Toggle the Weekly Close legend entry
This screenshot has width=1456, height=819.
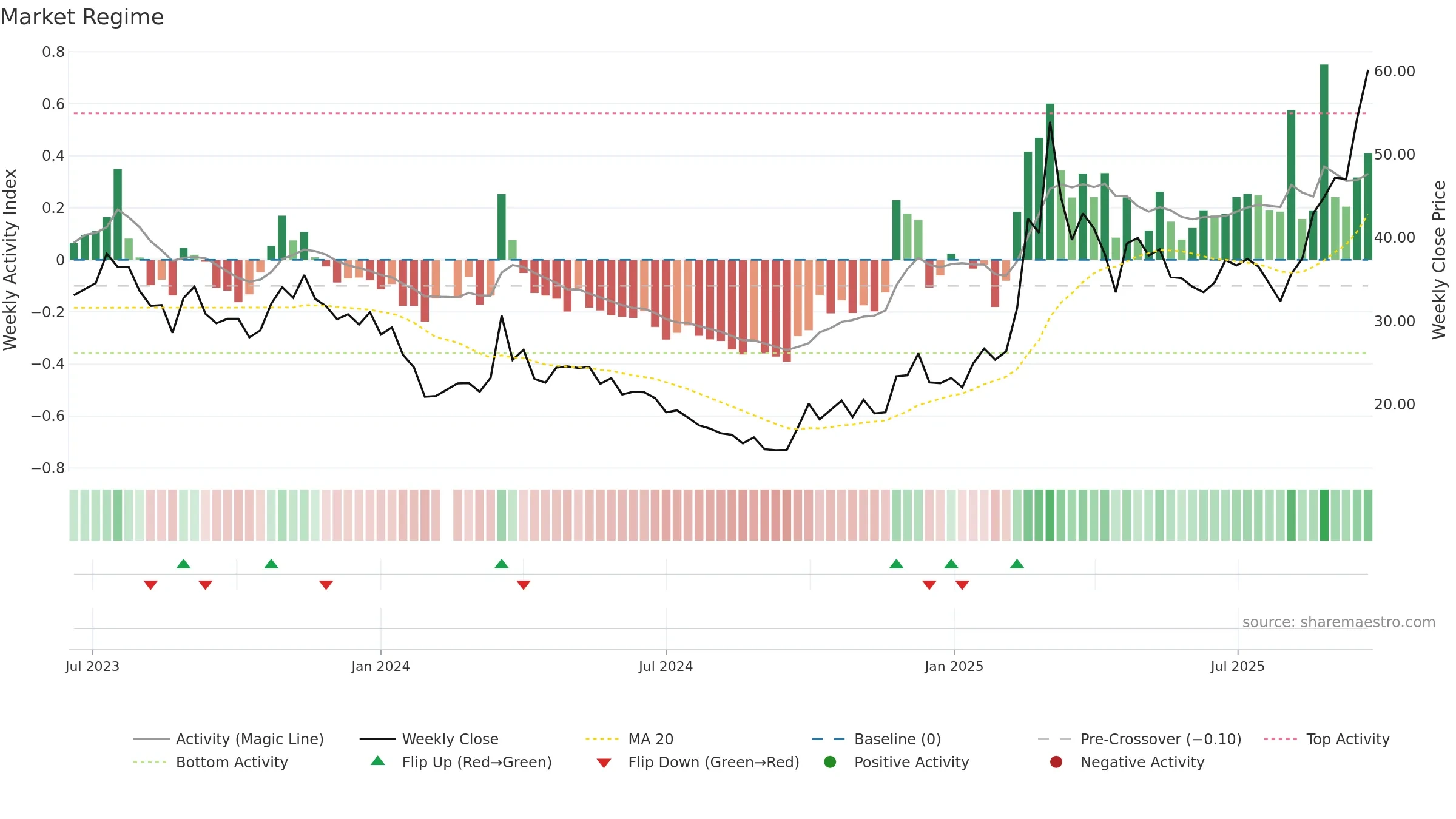(x=429, y=739)
